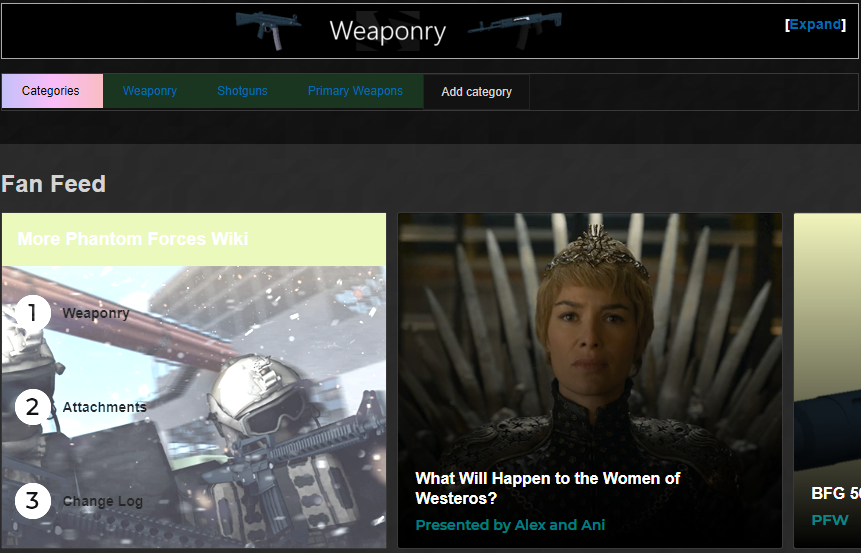
Task: Click the left submachine gun image in the banner
Action: [267, 30]
